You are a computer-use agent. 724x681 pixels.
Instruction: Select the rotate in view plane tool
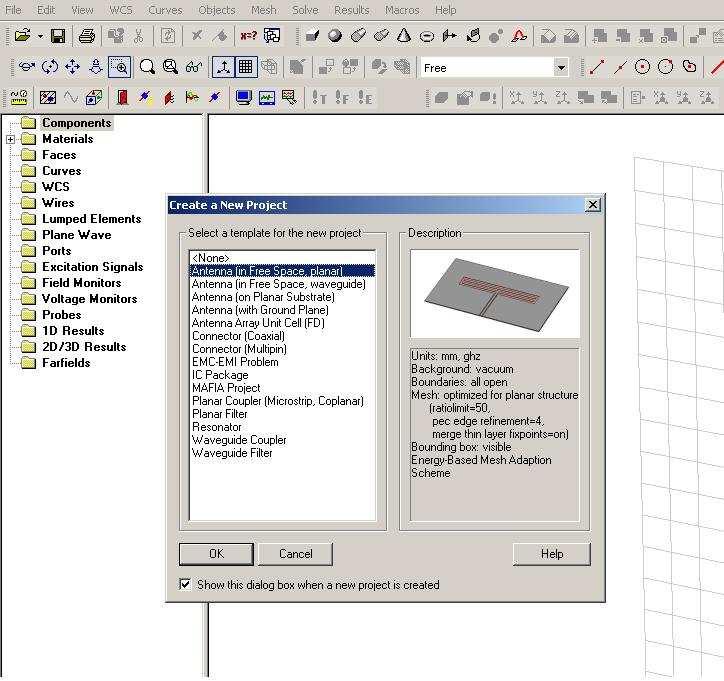[x=50, y=67]
